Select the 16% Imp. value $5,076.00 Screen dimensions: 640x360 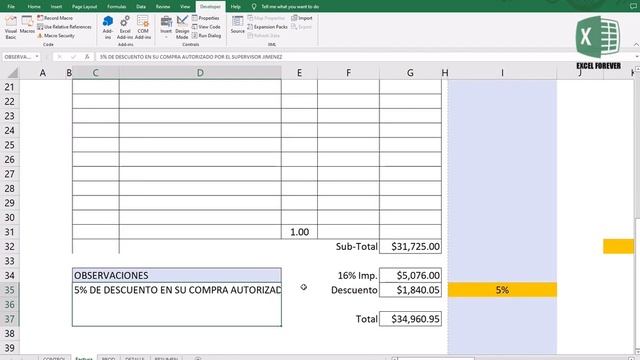[410, 276]
